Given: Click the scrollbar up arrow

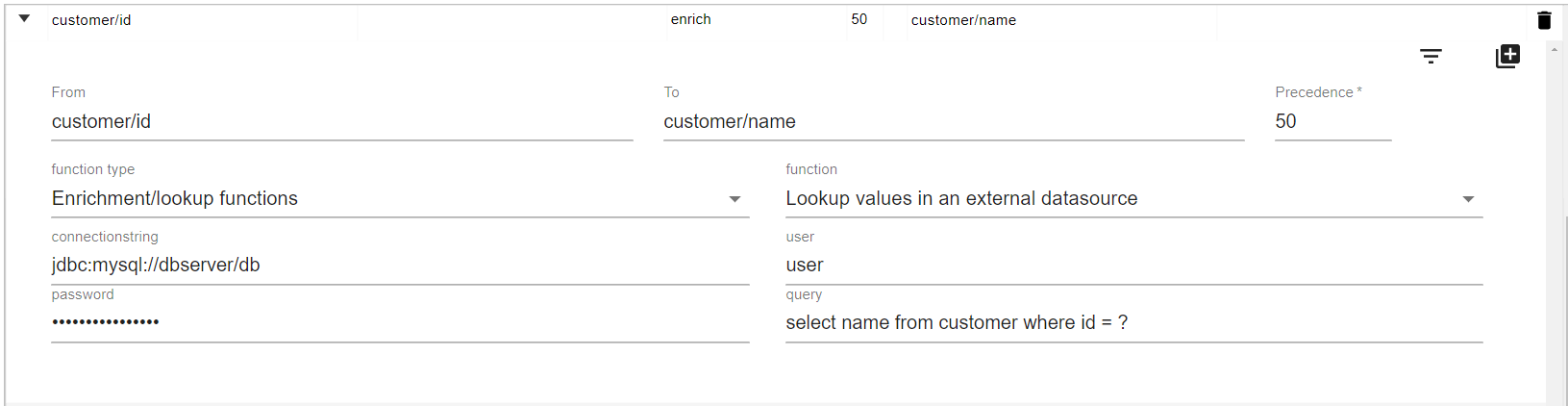Looking at the screenshot, I should coord(1555,50).
